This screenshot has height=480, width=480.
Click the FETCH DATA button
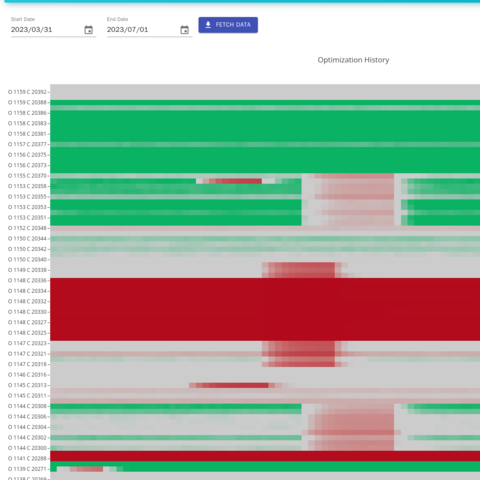tap(228, 25)
